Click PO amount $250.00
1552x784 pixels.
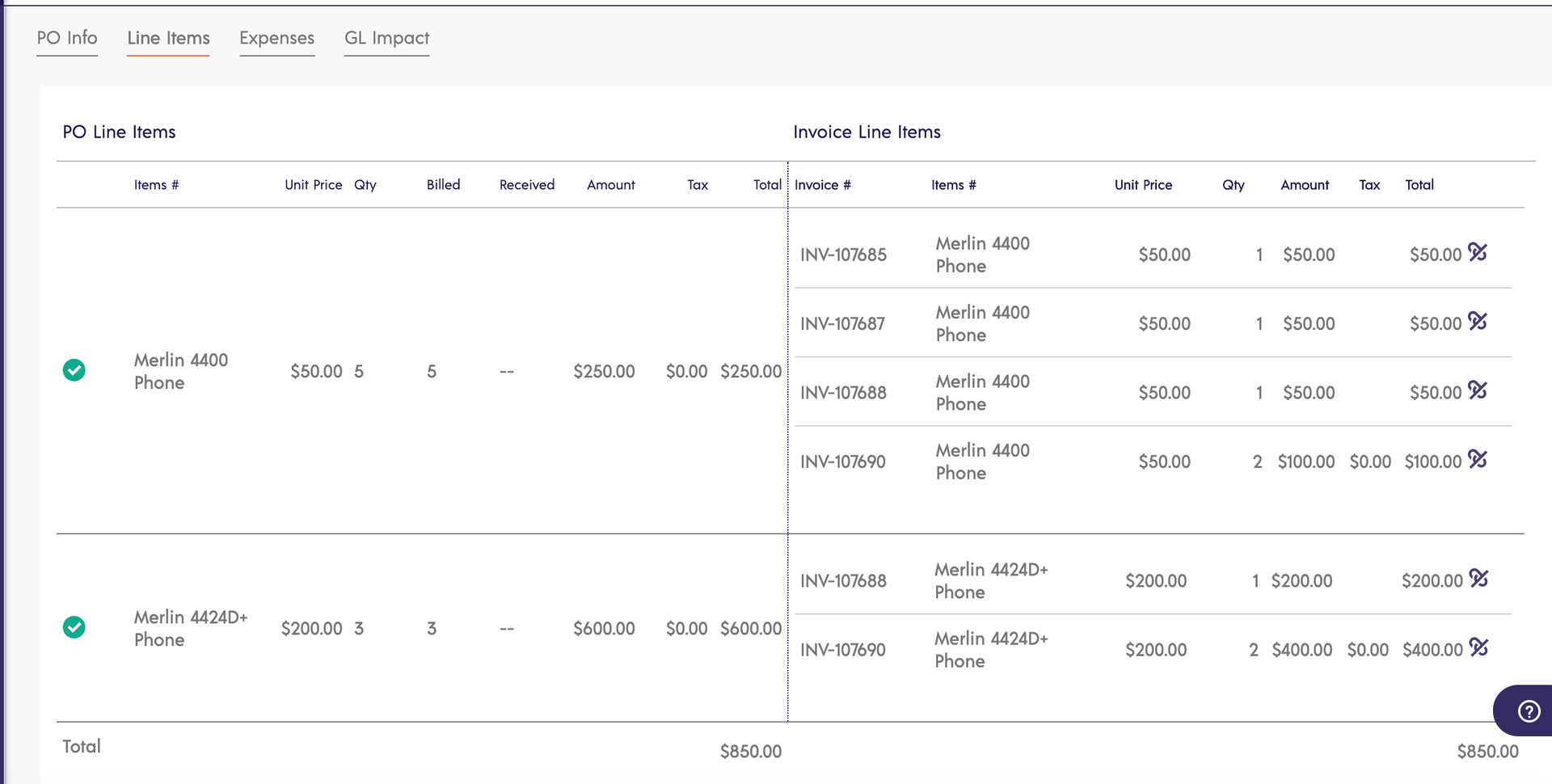604,371
